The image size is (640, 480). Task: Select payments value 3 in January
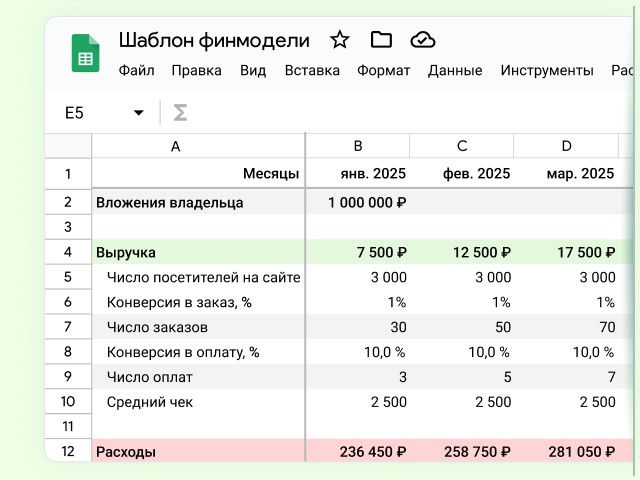tap(358, 377)
